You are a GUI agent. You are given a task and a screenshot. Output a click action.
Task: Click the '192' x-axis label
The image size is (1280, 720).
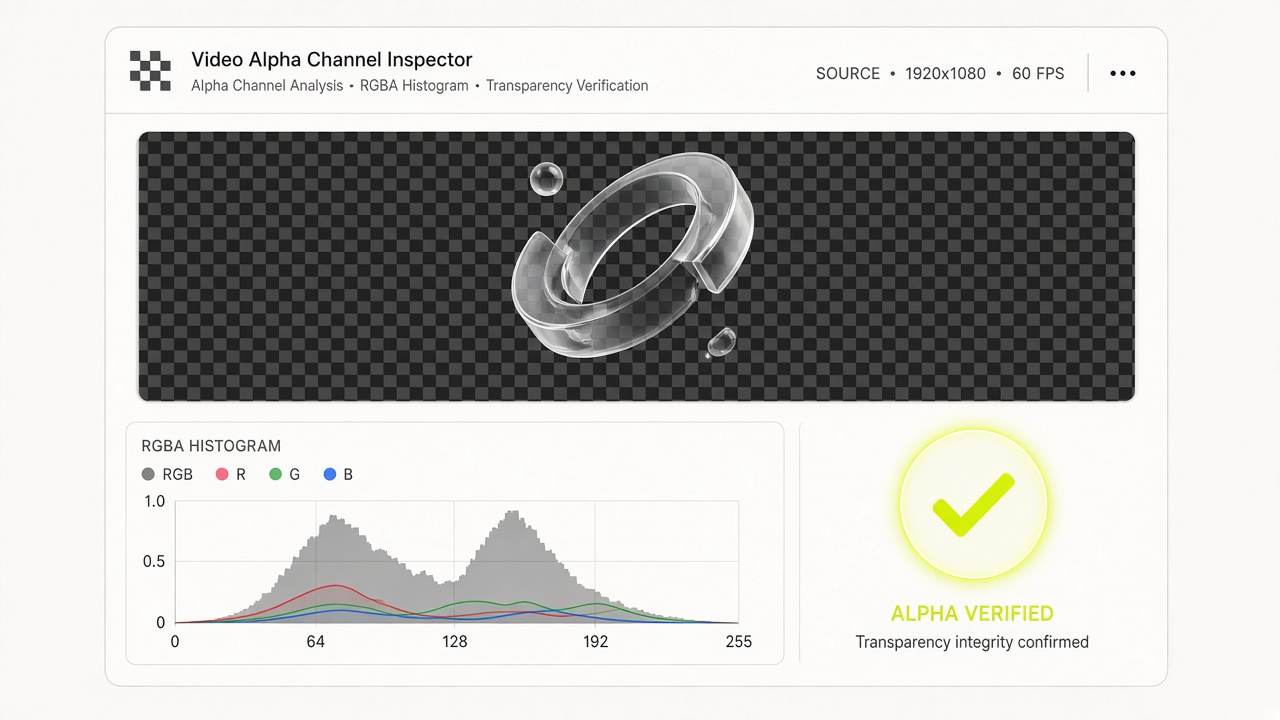596,642
